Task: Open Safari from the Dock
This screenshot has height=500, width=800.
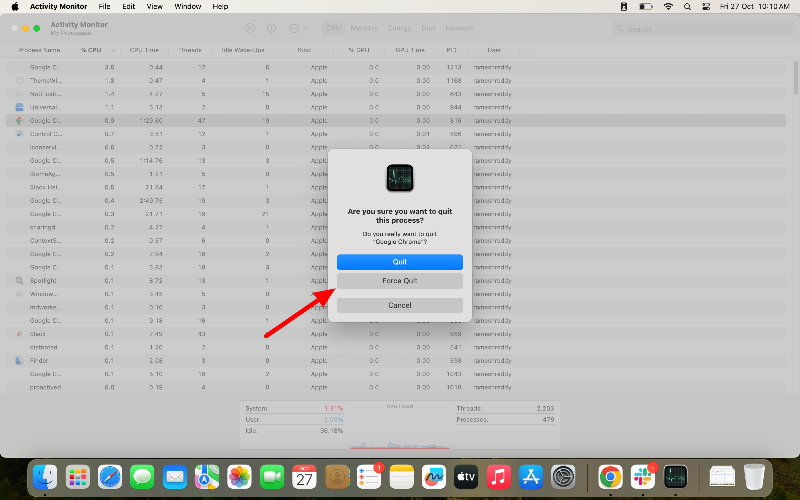Action: tap(110, 478)
